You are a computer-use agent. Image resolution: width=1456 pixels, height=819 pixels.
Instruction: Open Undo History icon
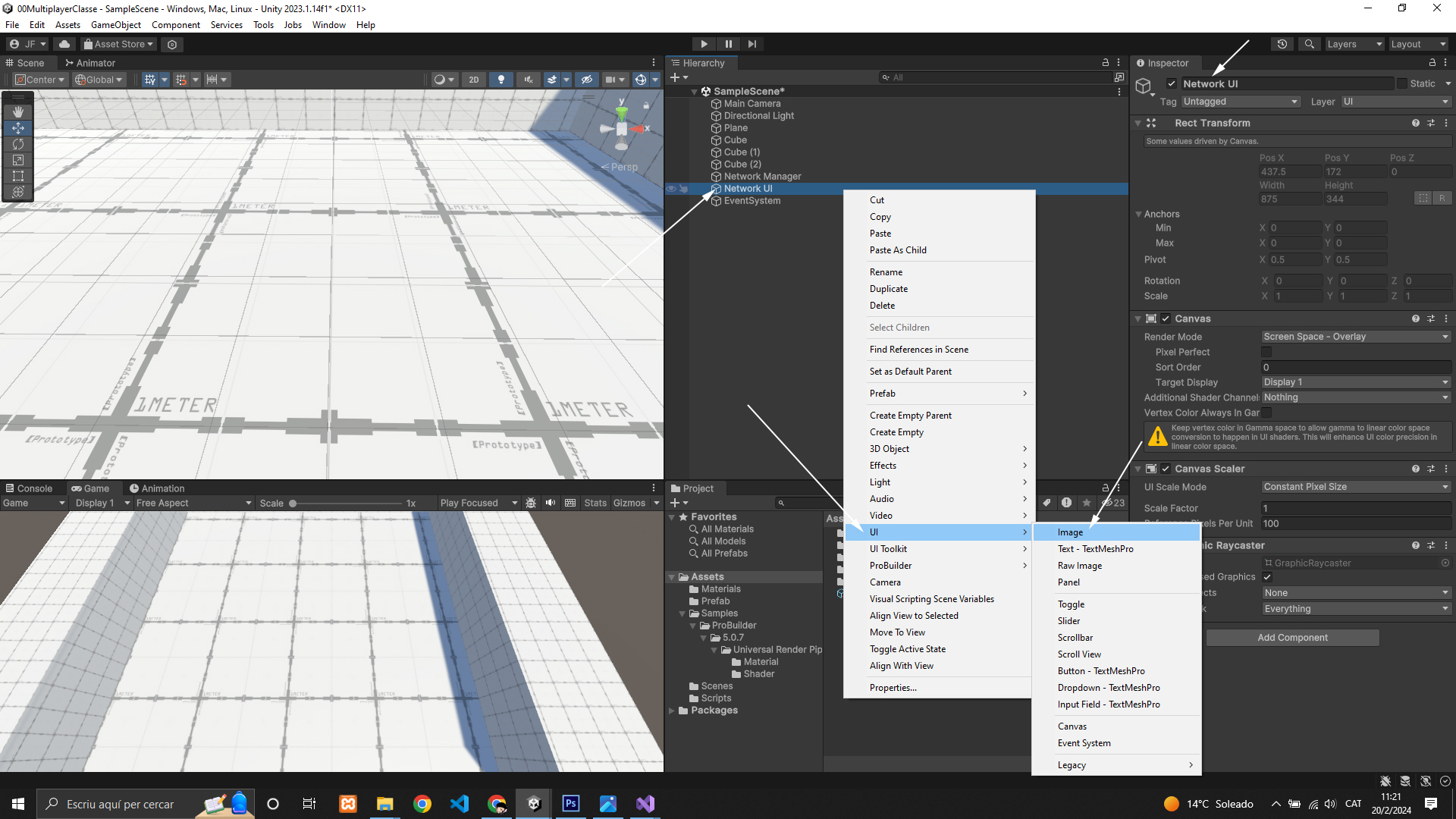(1282, 44)
